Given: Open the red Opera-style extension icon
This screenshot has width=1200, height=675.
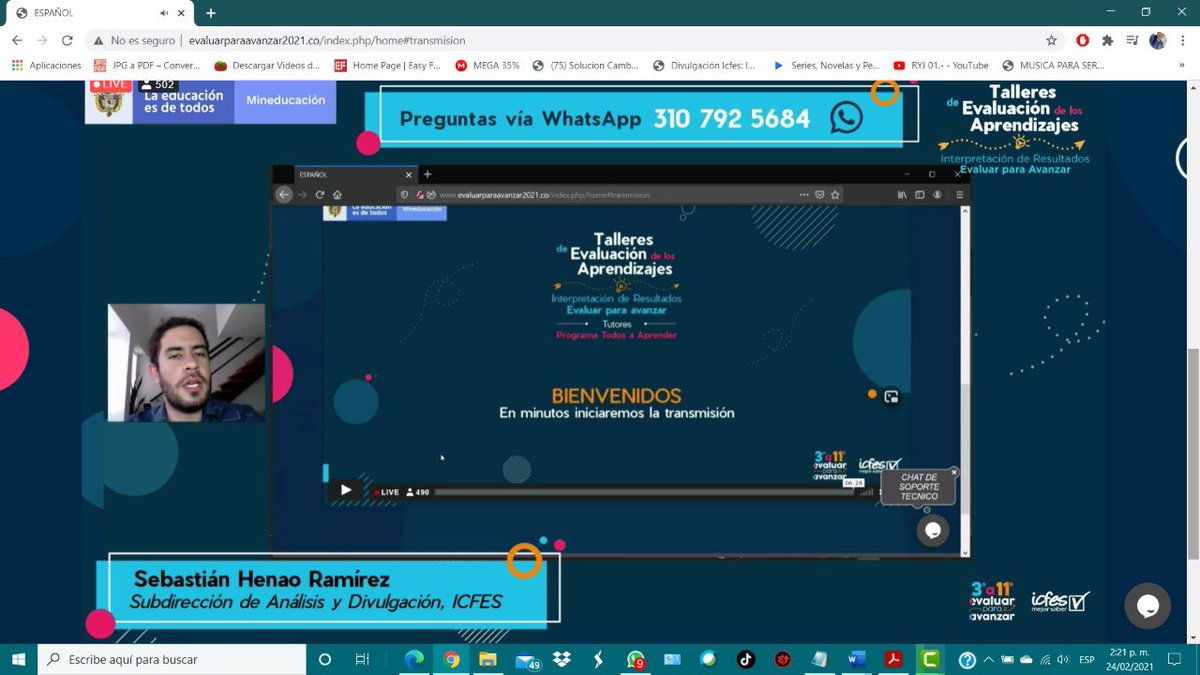Looking at the screenshot, I should tap(1082, 41).
